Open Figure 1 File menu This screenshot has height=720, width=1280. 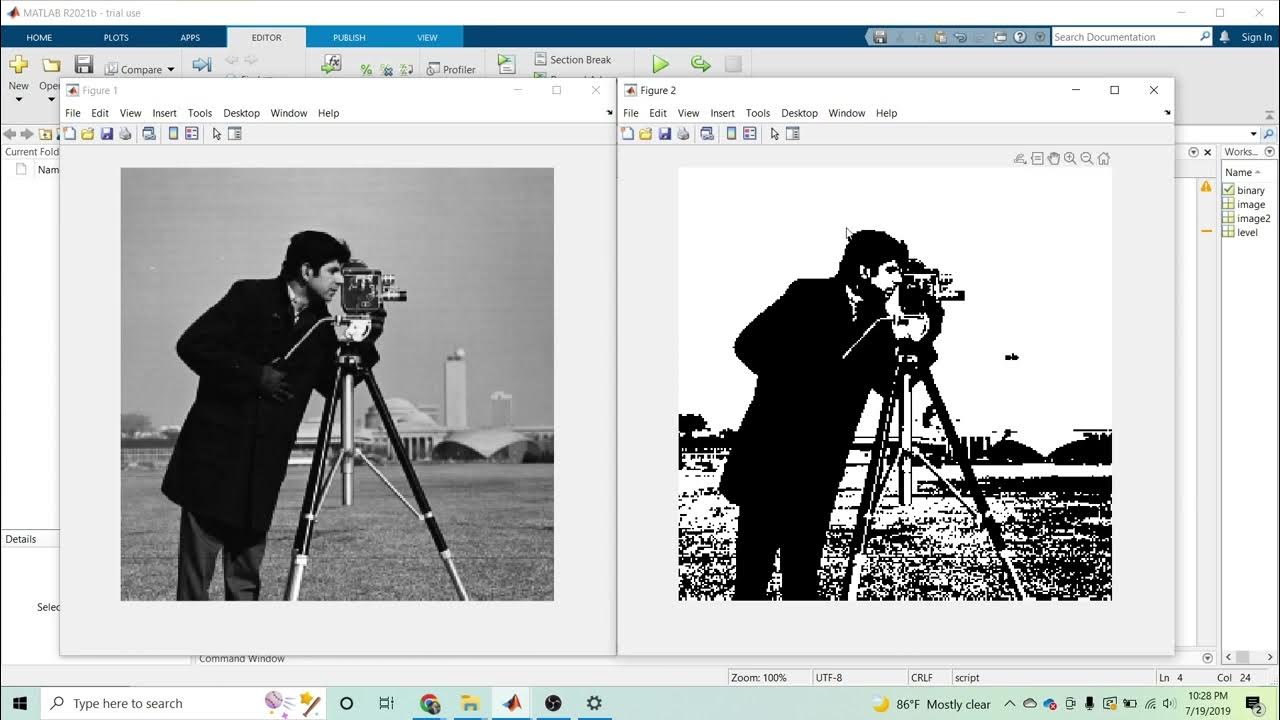click(73, 113)
